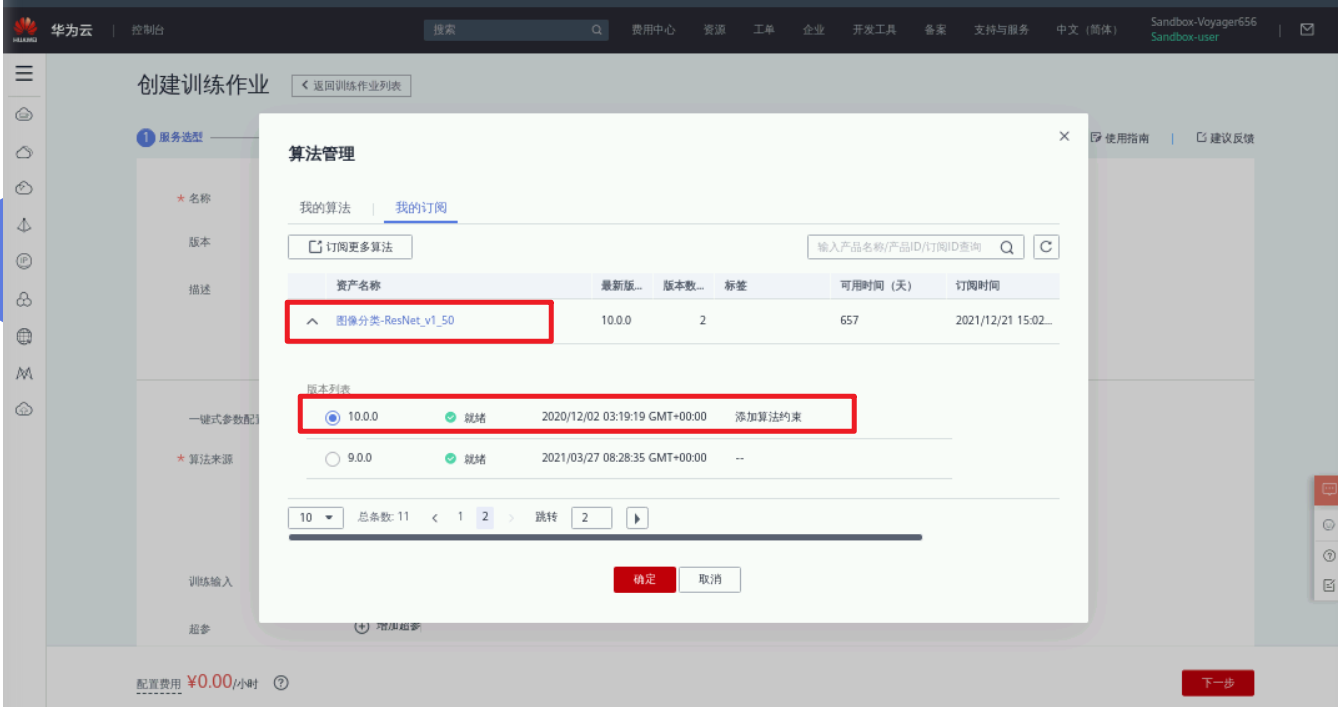Click the 取消 button
This screenshot has width=1338, height=707.
click(710, 580)
